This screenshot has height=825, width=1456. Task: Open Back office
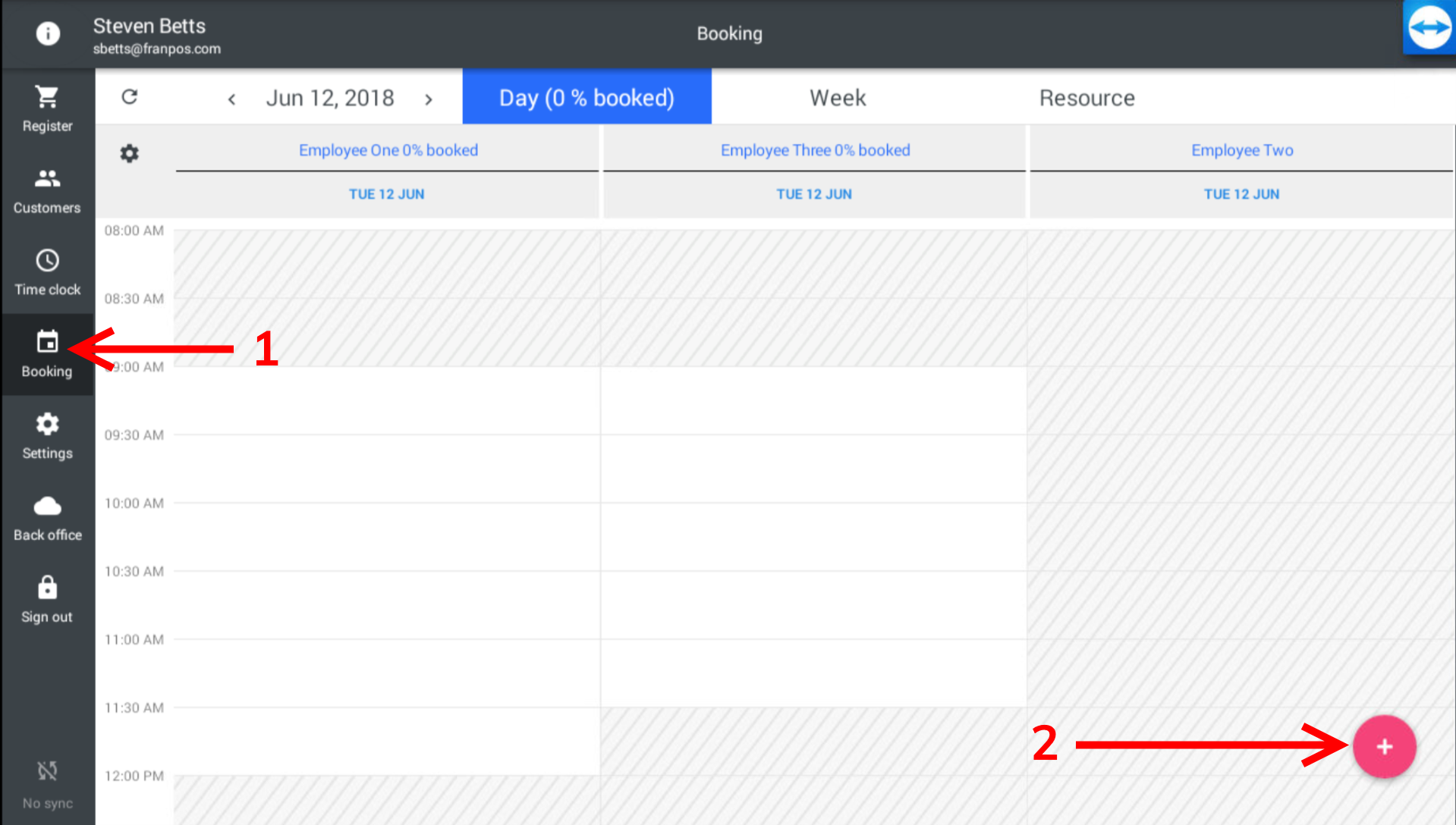coord(47,516)
